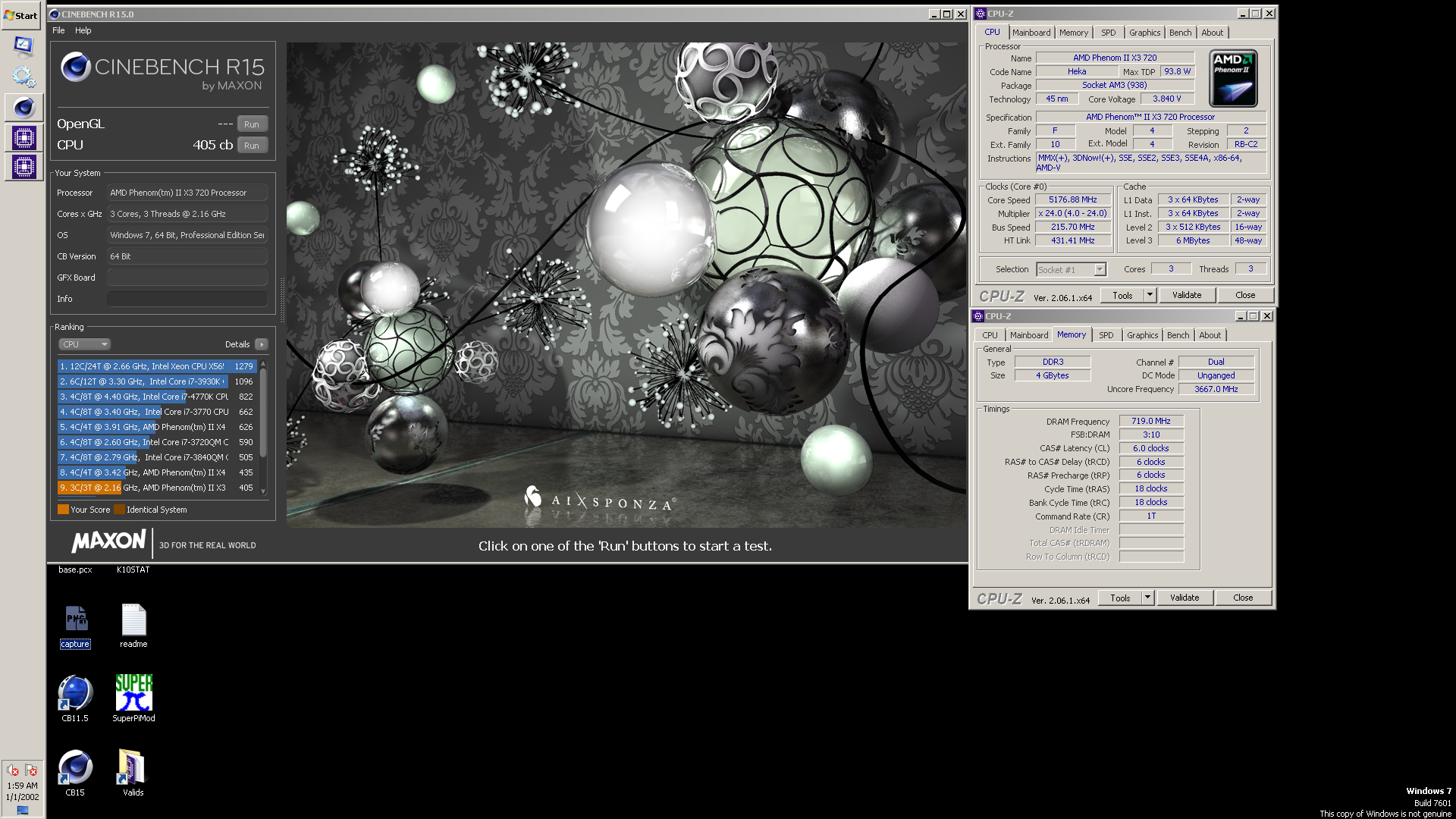Click Close in upper CPU-Z window
The image size is (1456, 819).
click(x=1245, y=296)
